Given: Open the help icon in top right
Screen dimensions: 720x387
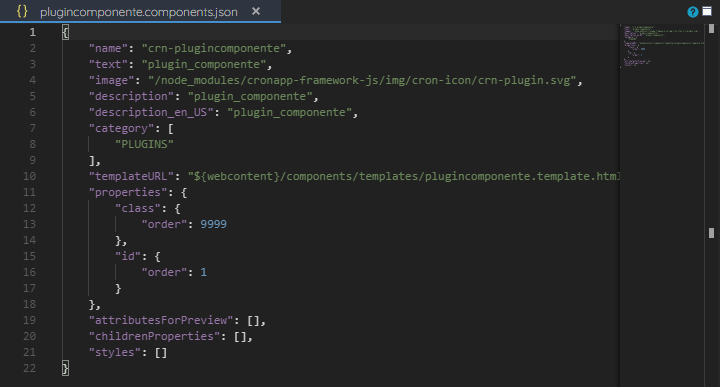Looking at the screenshot, I should [x=692, y=12].
